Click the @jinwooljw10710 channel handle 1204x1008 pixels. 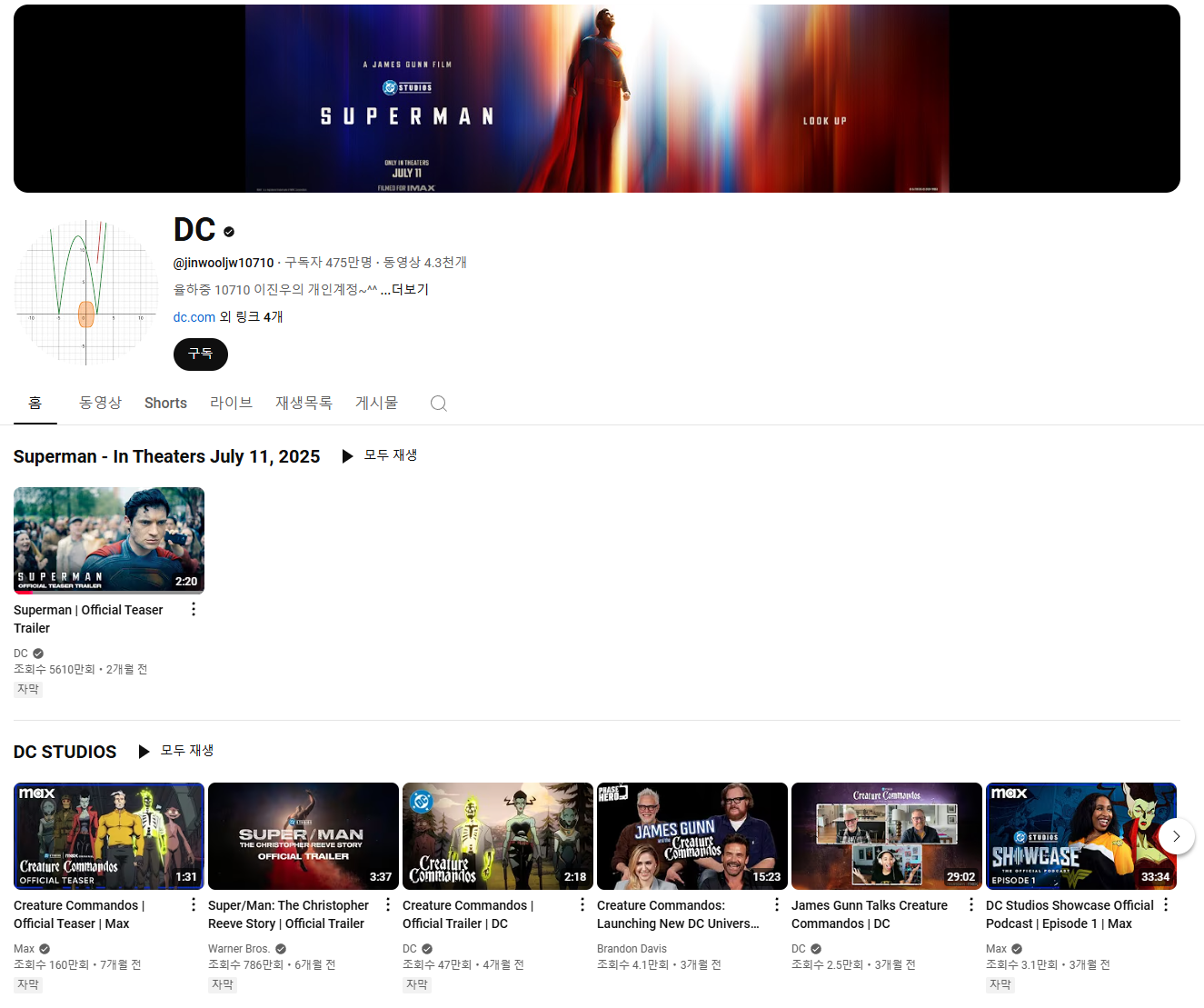click(x=224, y=263)
